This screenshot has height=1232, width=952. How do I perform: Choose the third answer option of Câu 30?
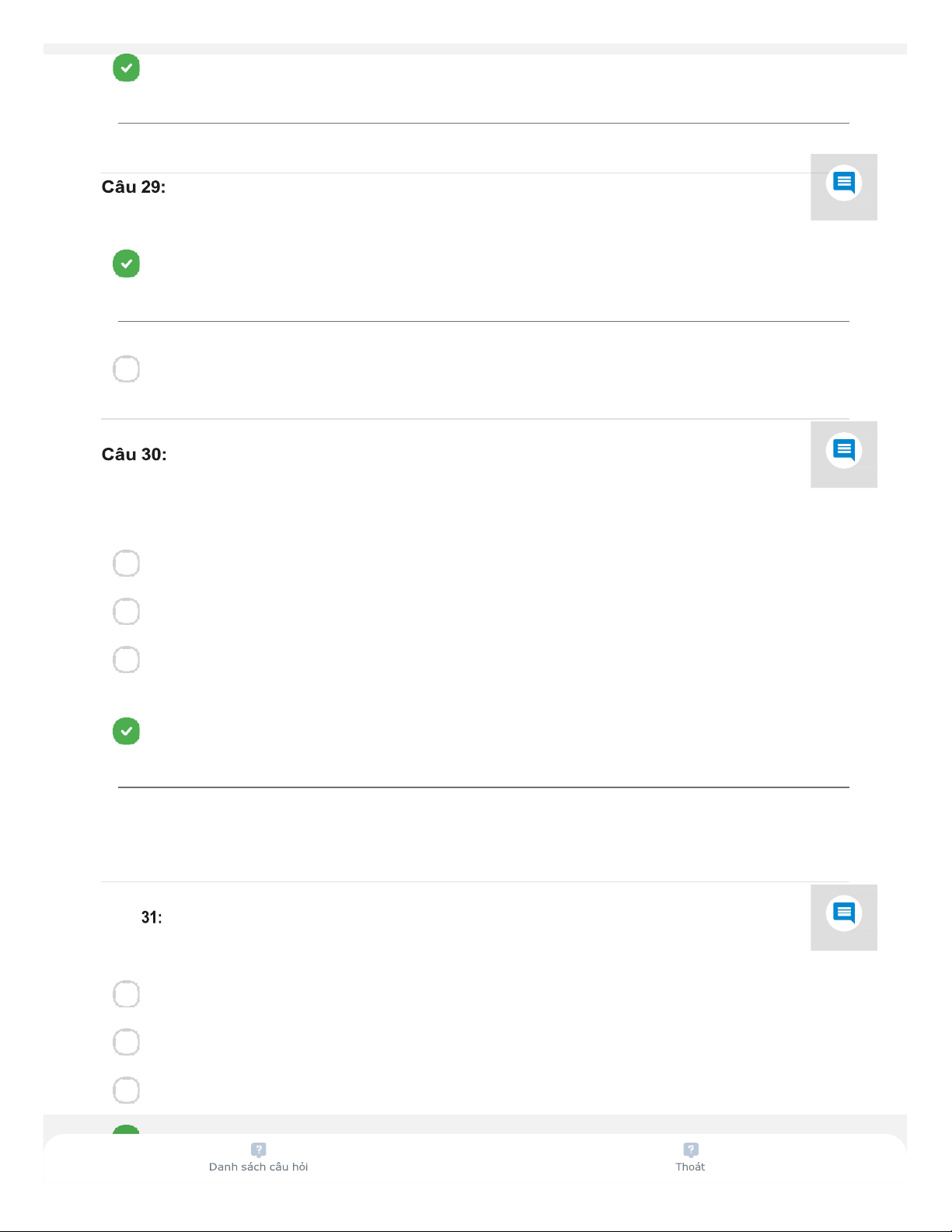coord(126,660)
